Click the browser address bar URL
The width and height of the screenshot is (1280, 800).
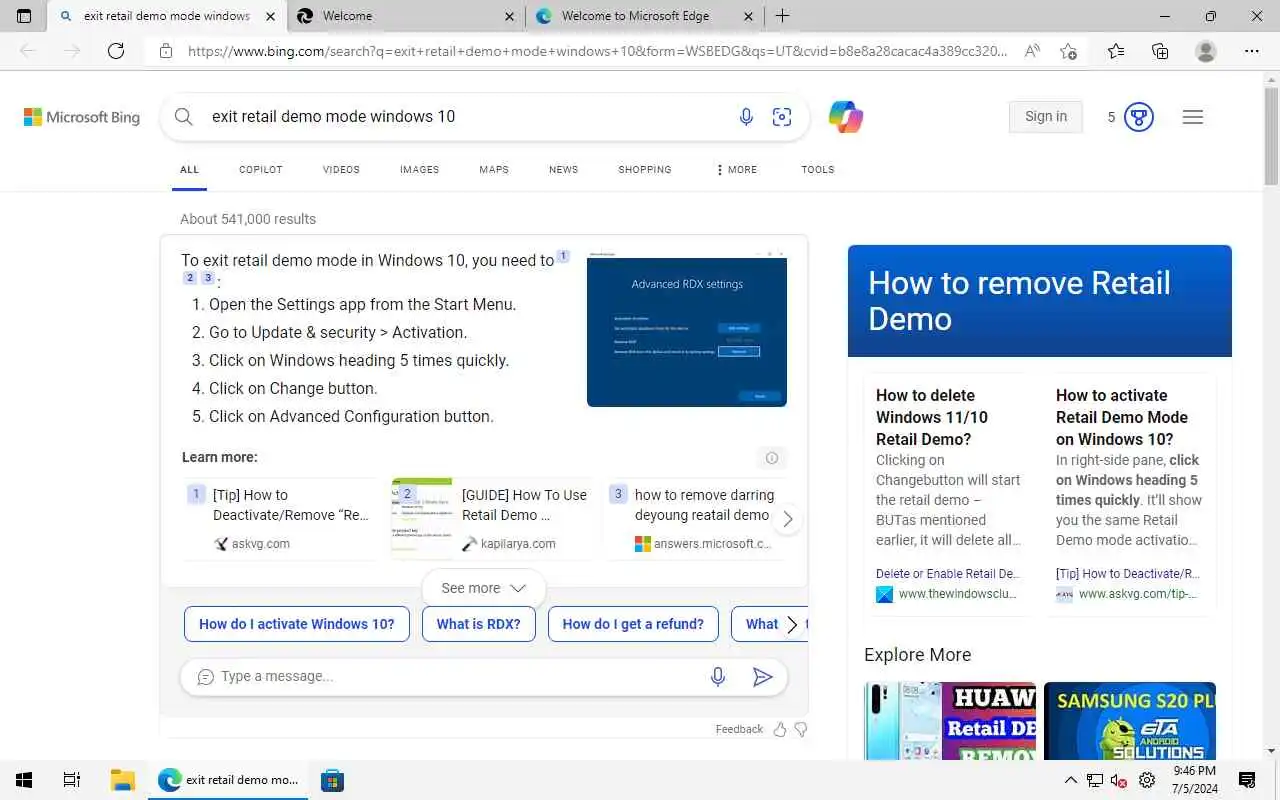tap(597, 51)
